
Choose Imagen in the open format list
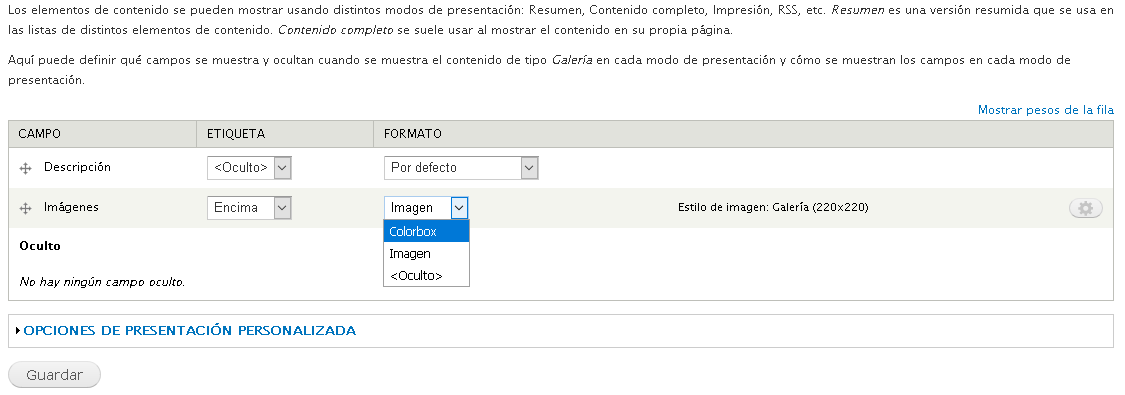click(x=426, y=254)
